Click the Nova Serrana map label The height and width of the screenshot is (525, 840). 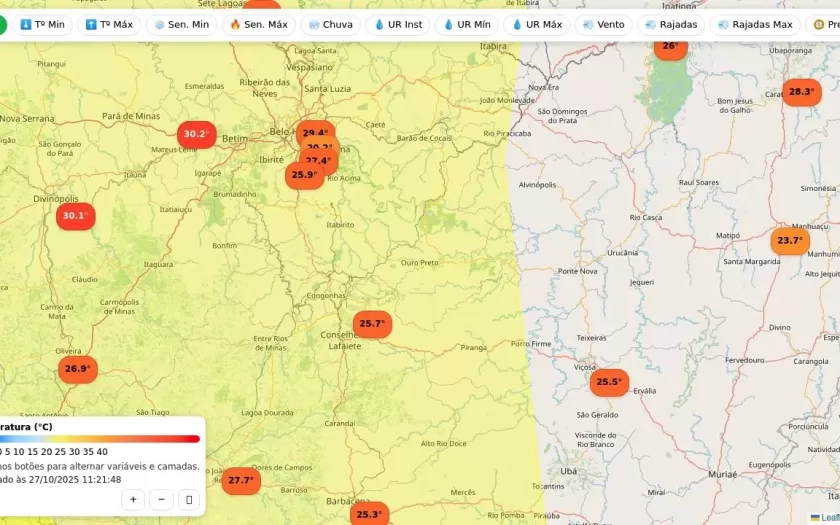tap(27, 118)
